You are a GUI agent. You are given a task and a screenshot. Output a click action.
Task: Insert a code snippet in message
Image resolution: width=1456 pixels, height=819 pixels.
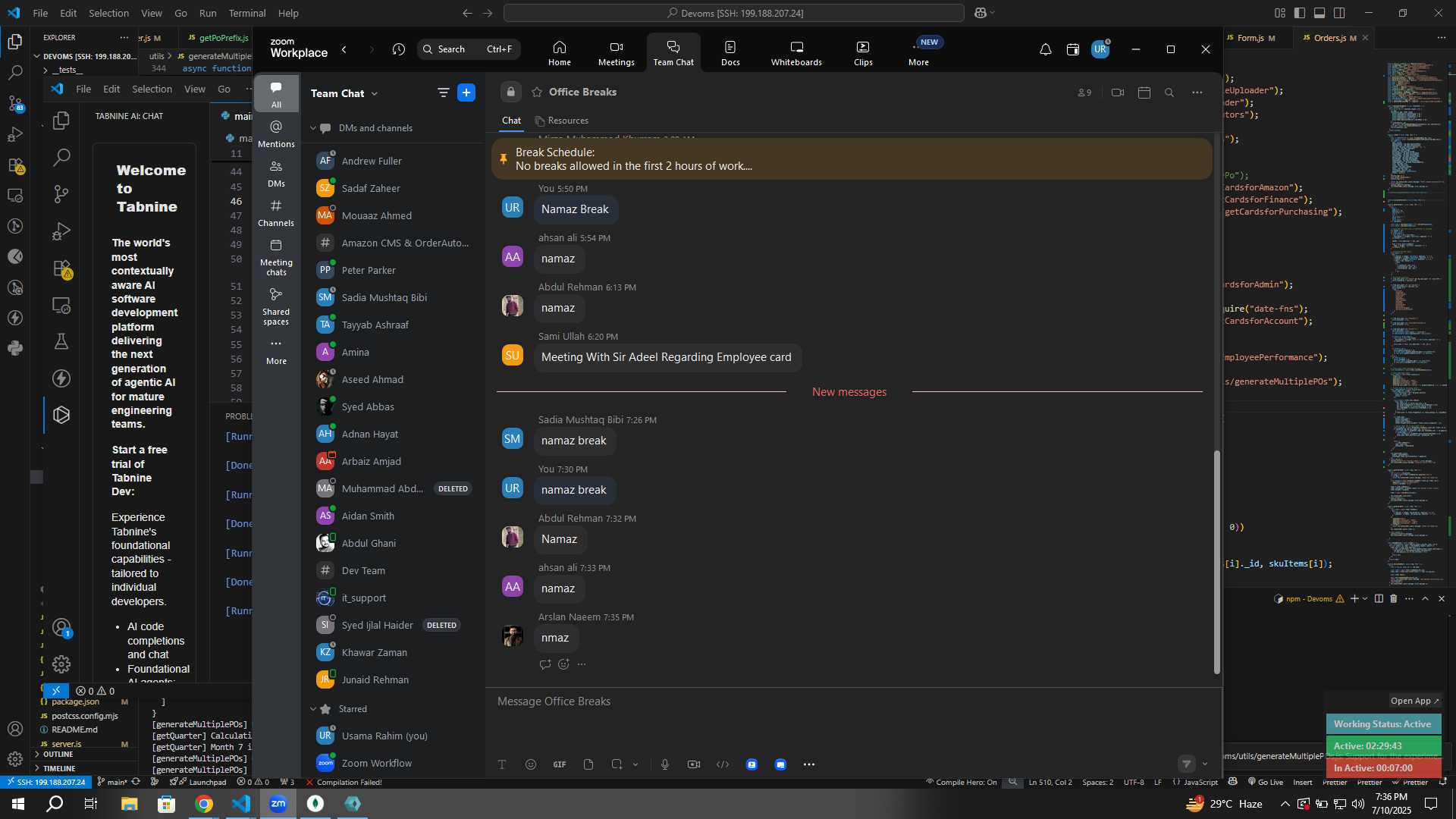point(723,764)
